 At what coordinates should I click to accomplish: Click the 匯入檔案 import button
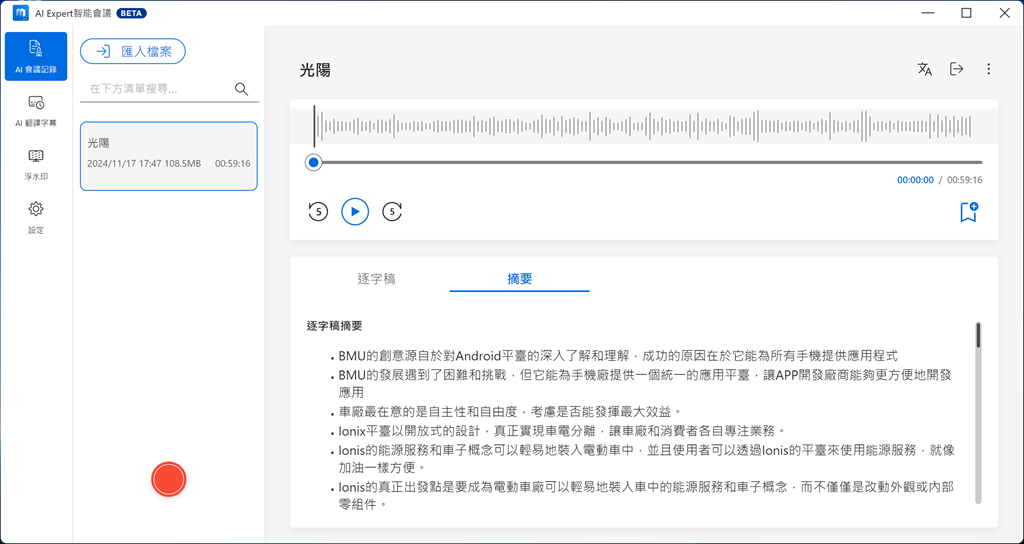(x=133, y=51)
